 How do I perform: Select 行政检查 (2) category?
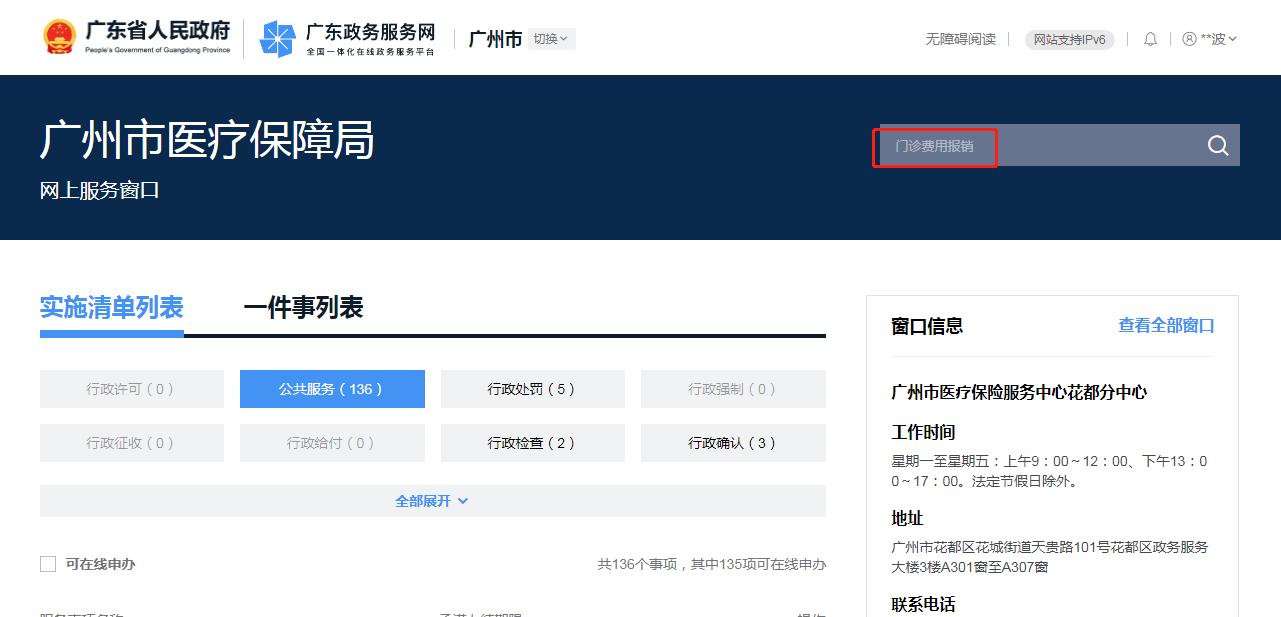click(532, 443)
